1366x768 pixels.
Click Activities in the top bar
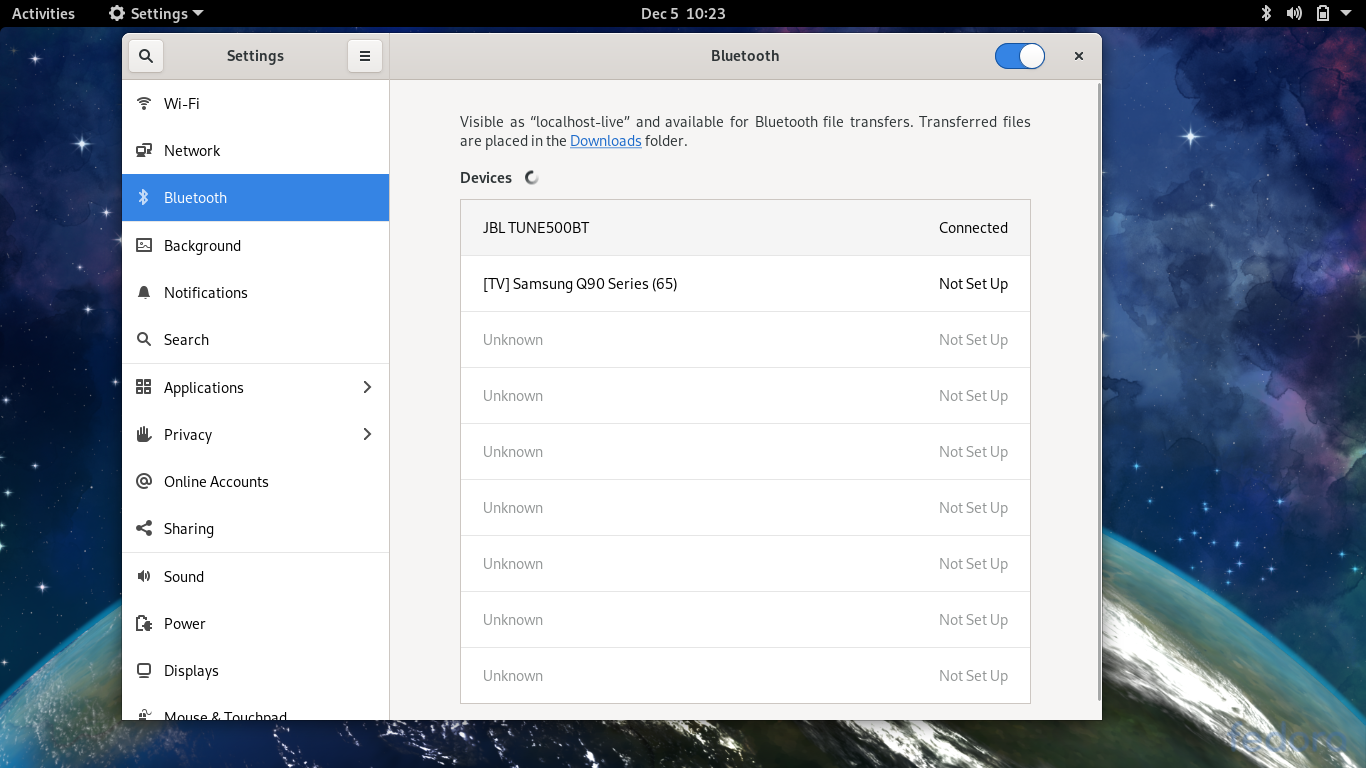click(x=43, y=13)
